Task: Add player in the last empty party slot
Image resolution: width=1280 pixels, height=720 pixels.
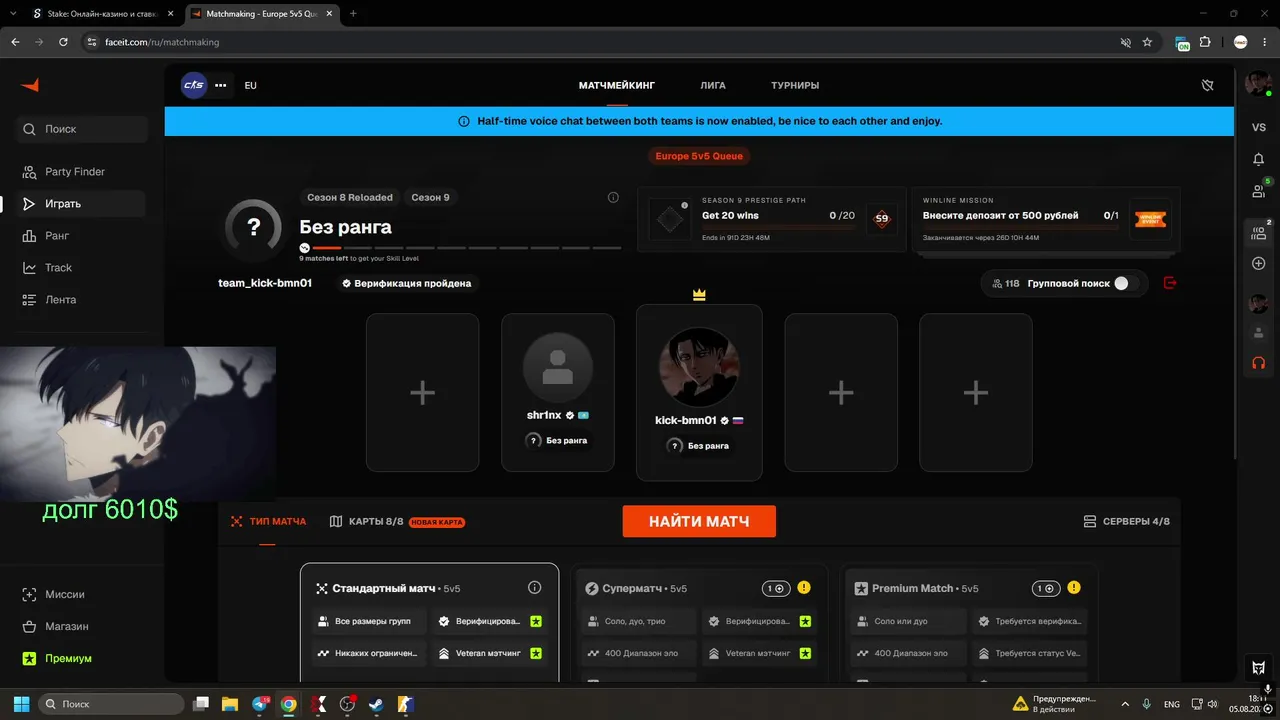Action: pos(976,393)
